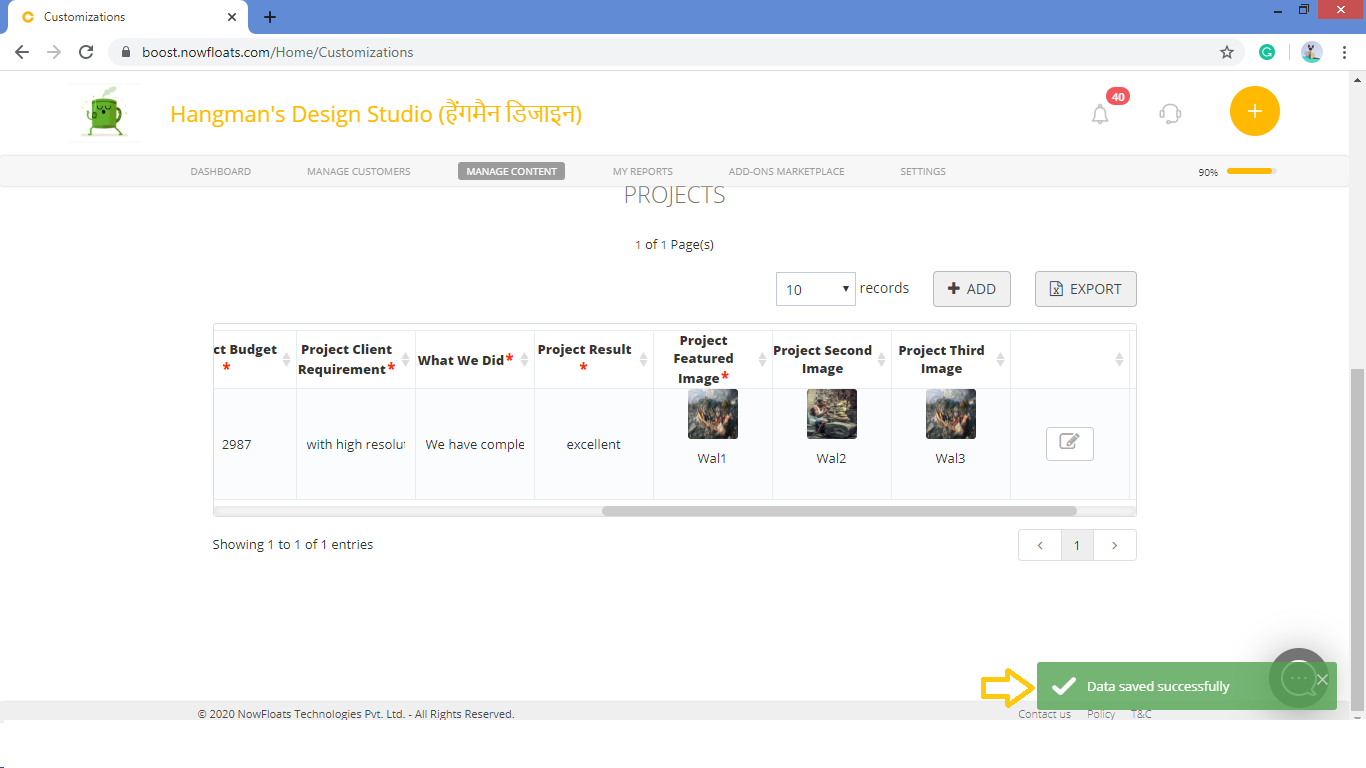
Task: Open the Chrome profile avatar
Action: coord(1312,52)
